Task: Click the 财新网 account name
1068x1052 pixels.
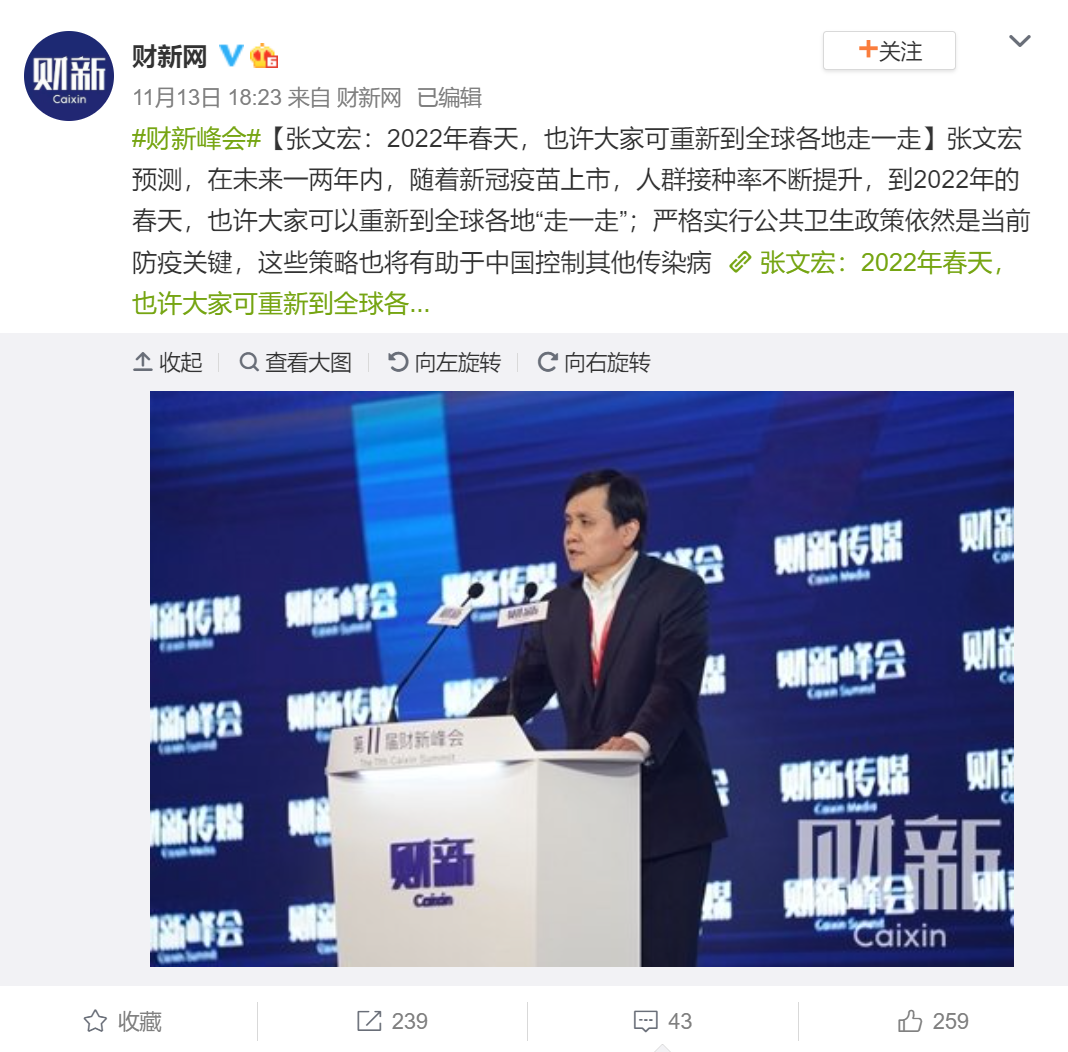Action: 169,56
